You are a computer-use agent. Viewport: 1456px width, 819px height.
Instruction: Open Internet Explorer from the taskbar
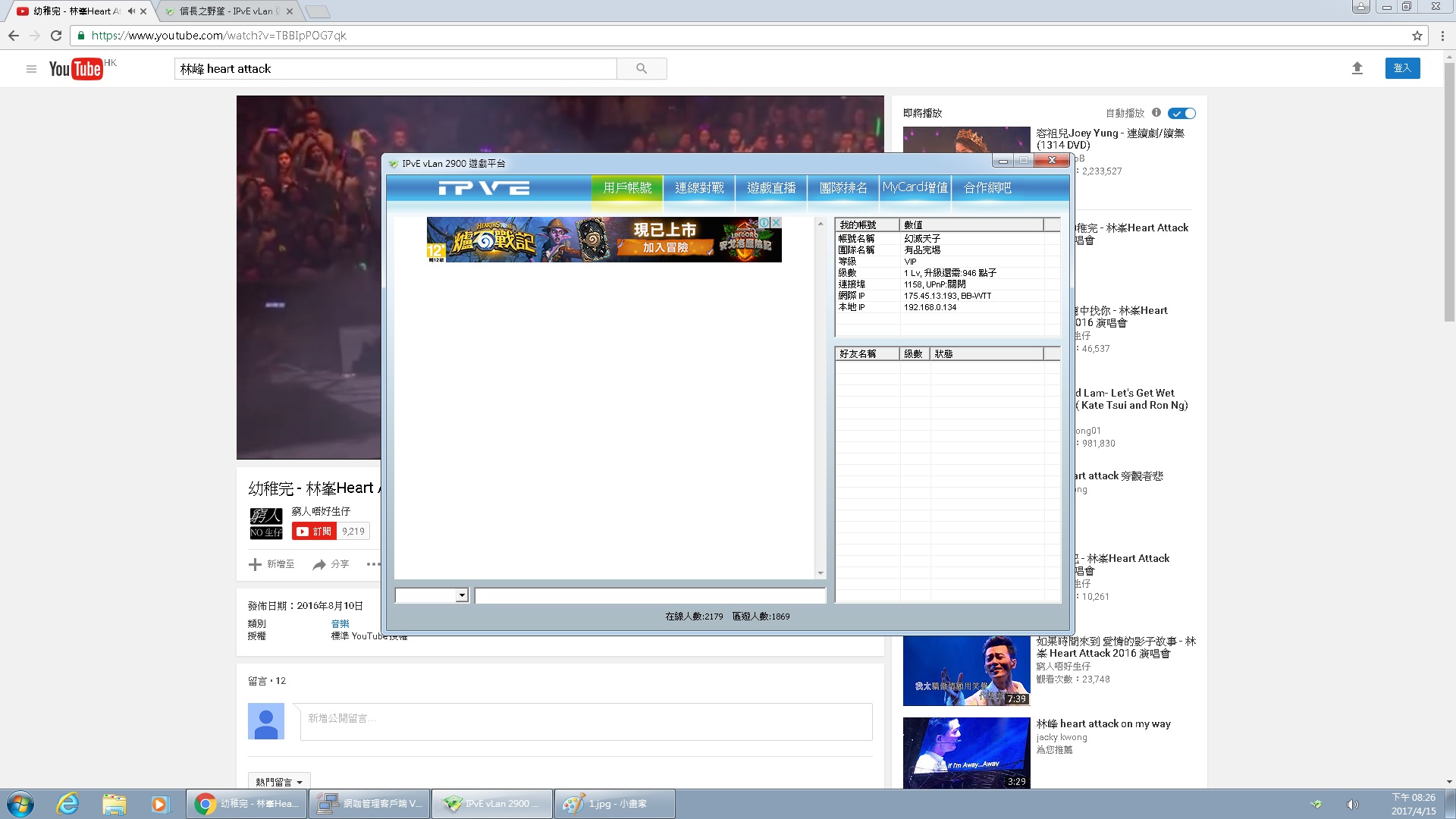pyautogui.click(x=67, y=804)
